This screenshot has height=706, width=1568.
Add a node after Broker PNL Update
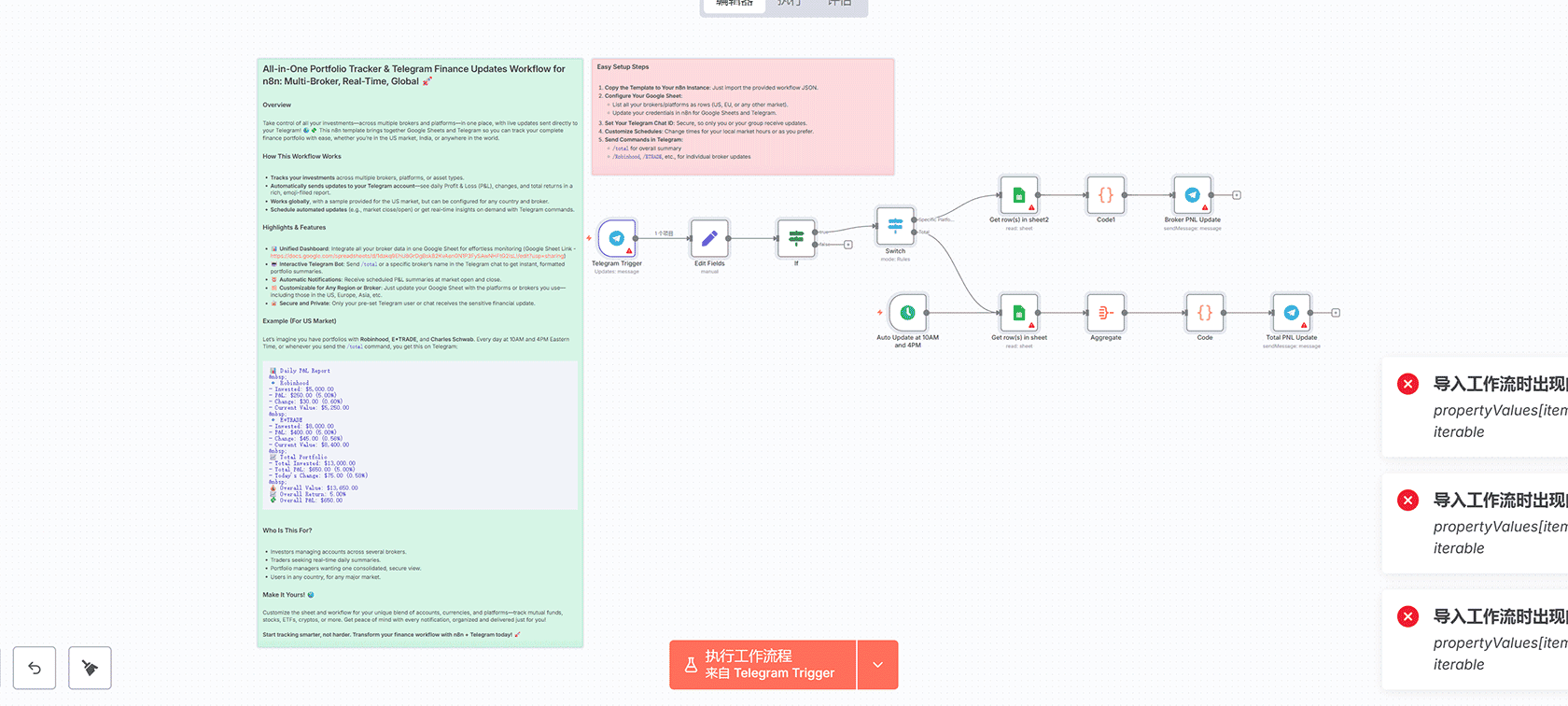[x=1237, y=195]
